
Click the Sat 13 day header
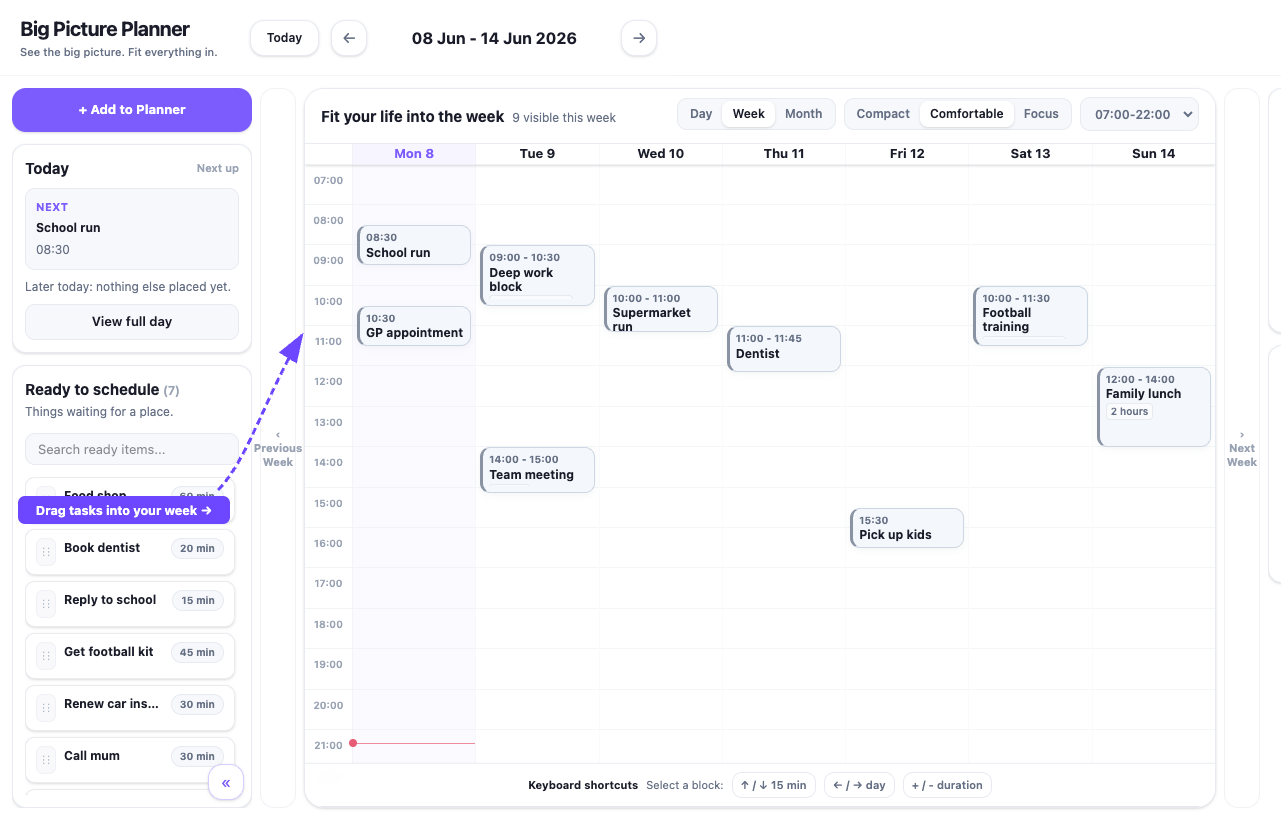(1030, 154)
